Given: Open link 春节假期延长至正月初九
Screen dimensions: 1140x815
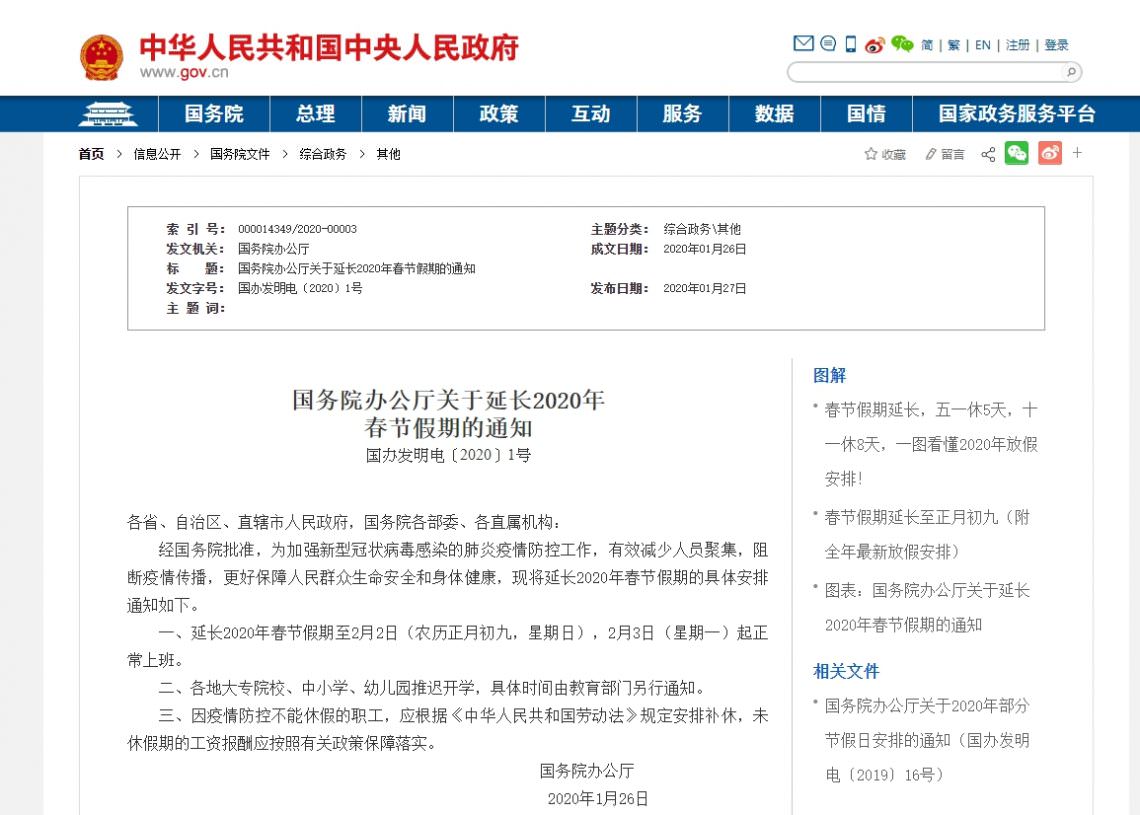Looking at the screenshot, I should [x=927, y=534].
